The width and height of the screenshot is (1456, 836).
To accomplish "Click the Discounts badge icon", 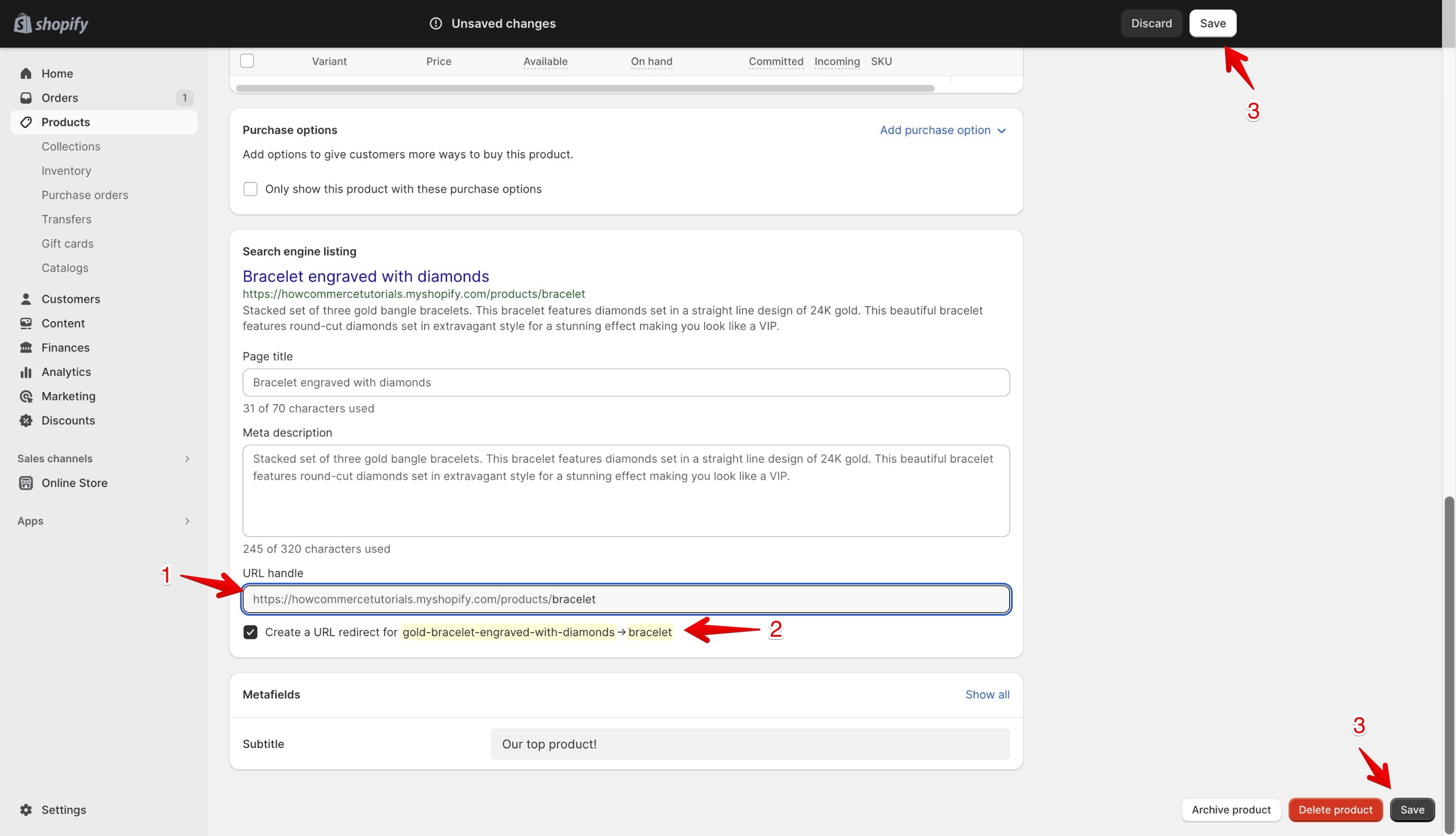I will click(26, 420).
